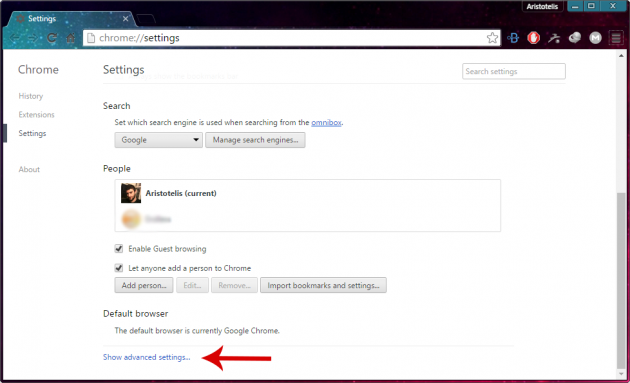Open the blue B extension icon

coord(513,38)
